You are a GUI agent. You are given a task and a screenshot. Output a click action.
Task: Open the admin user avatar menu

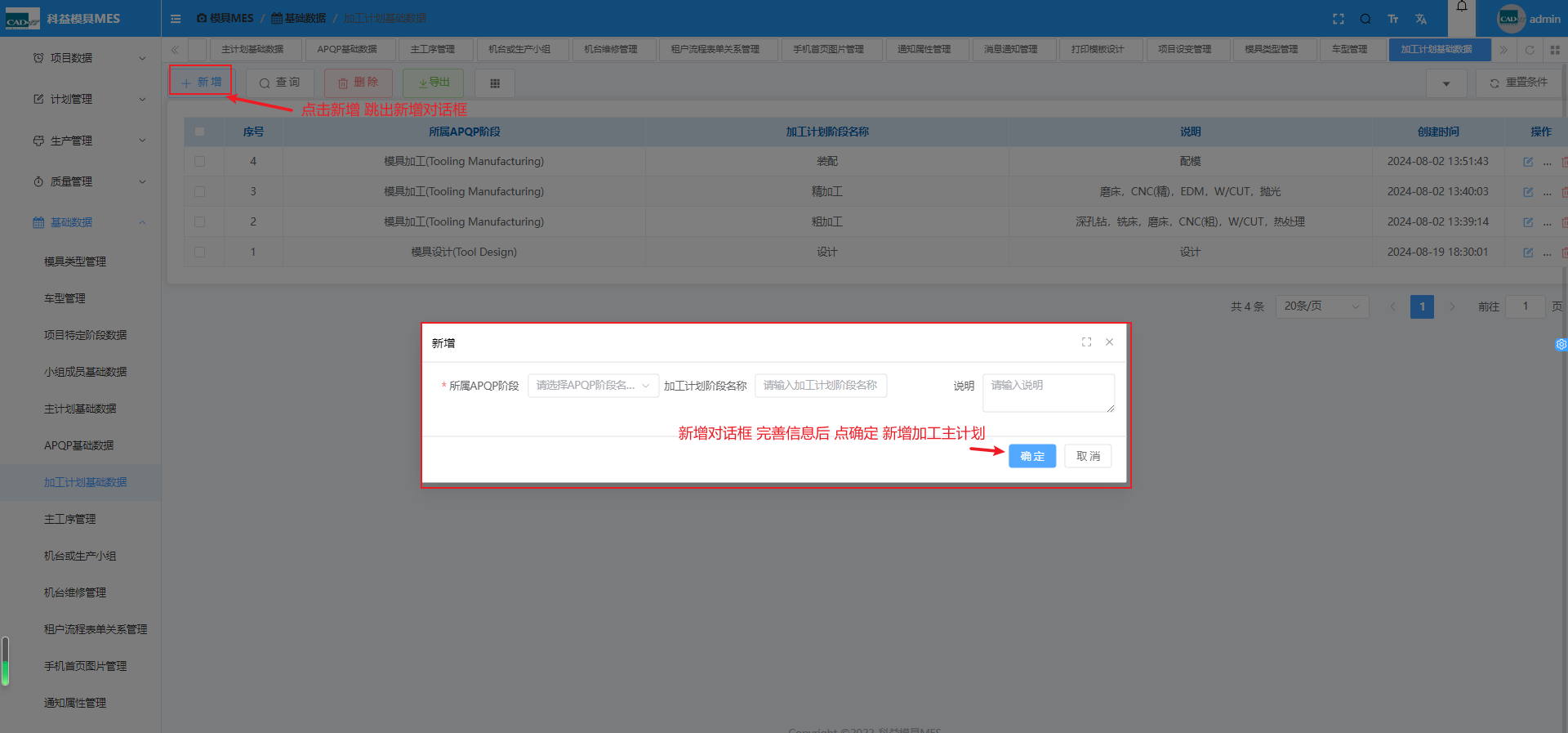(x=1529, y=19)
